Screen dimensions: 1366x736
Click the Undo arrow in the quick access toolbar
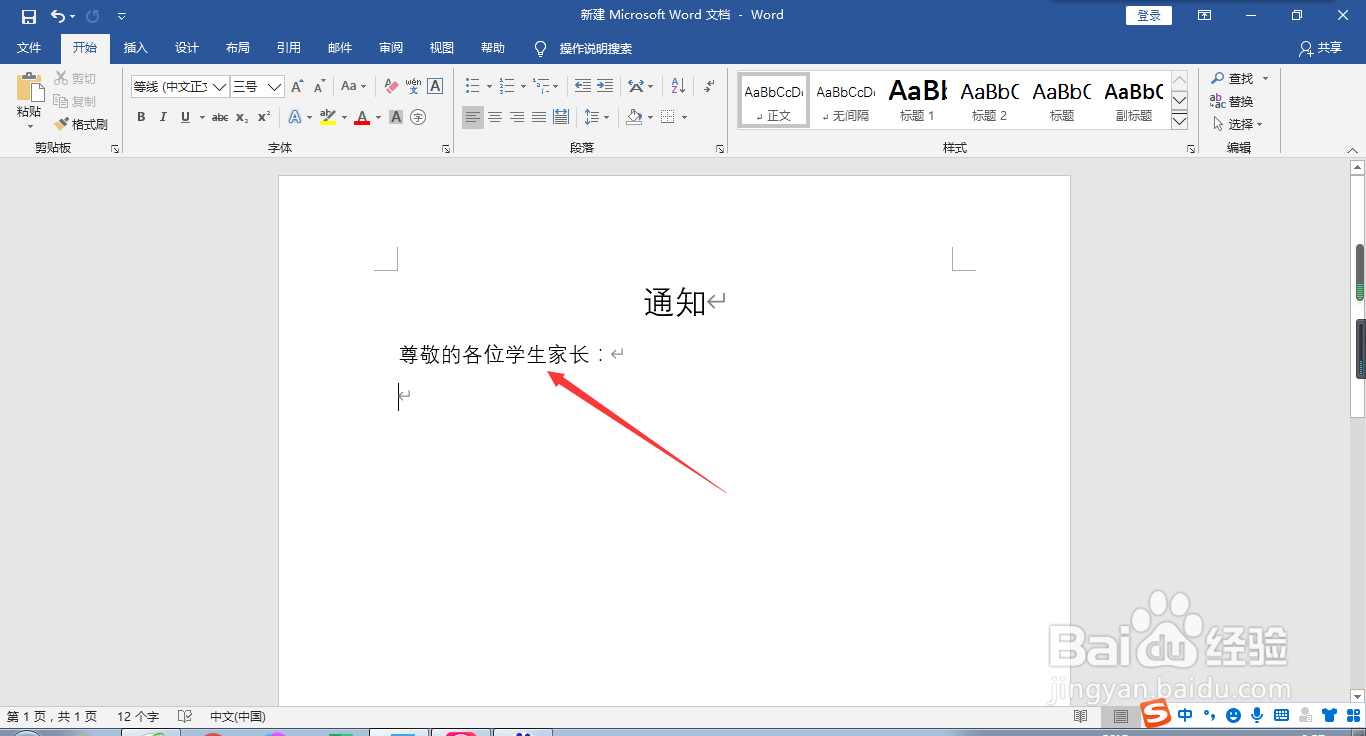click(x=58, y=16)
